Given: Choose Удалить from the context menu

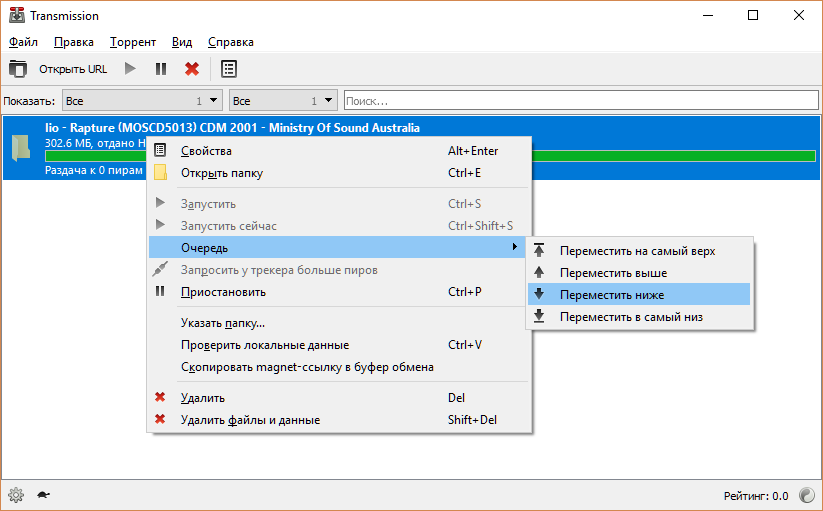Looking at the screenshot, I should (339, 398).
